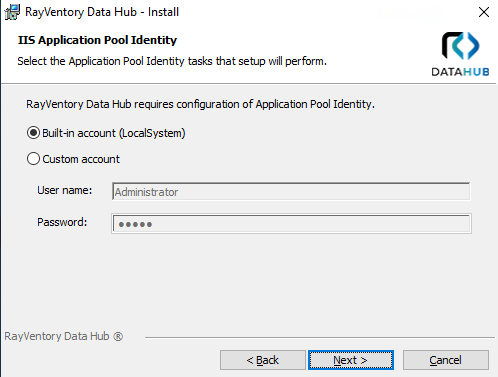Click the 'RayVentory Data Hub - Install' title text

102,12
